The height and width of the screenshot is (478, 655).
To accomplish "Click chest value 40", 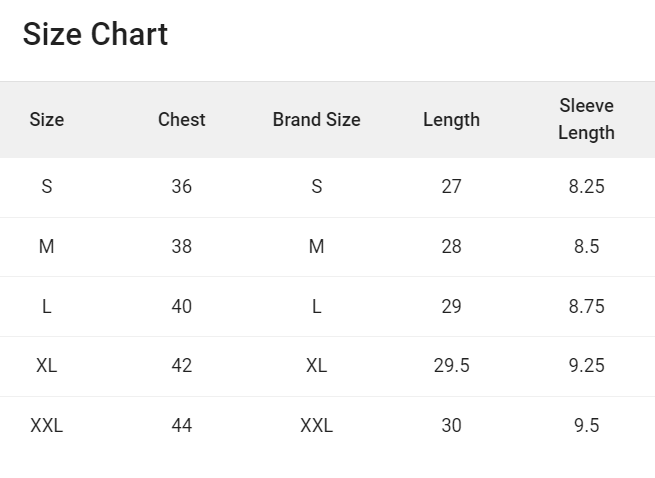I will click(x=182, y=307).
